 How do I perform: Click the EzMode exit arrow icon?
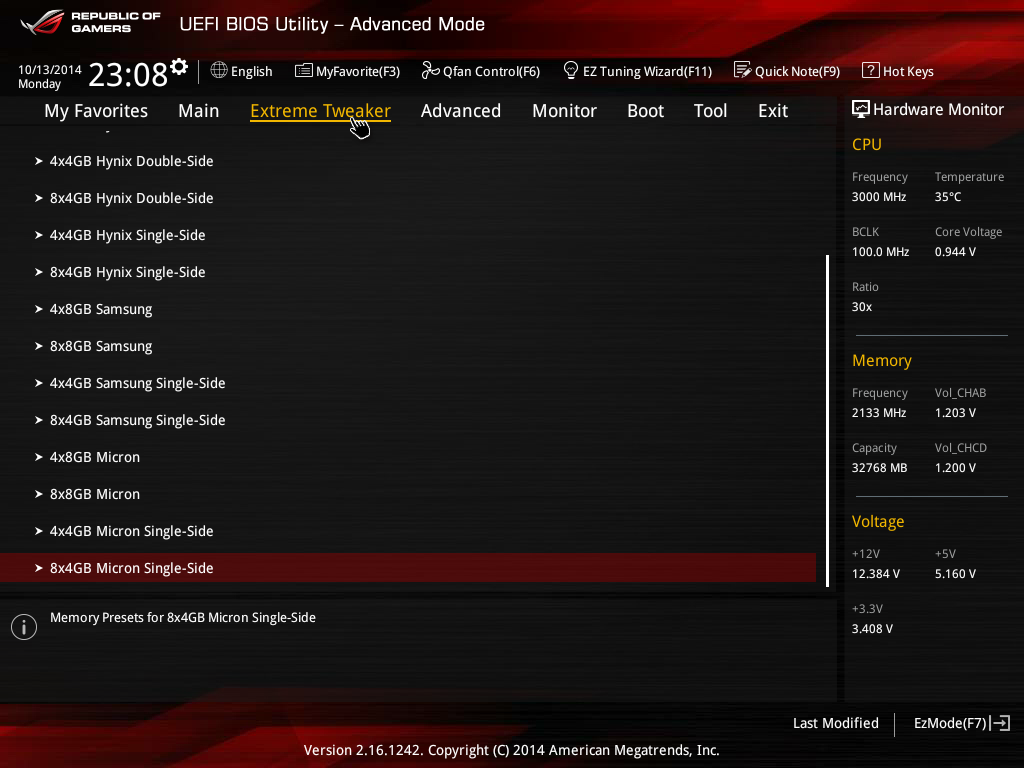pyautogui.click(x=1000, y=723)
